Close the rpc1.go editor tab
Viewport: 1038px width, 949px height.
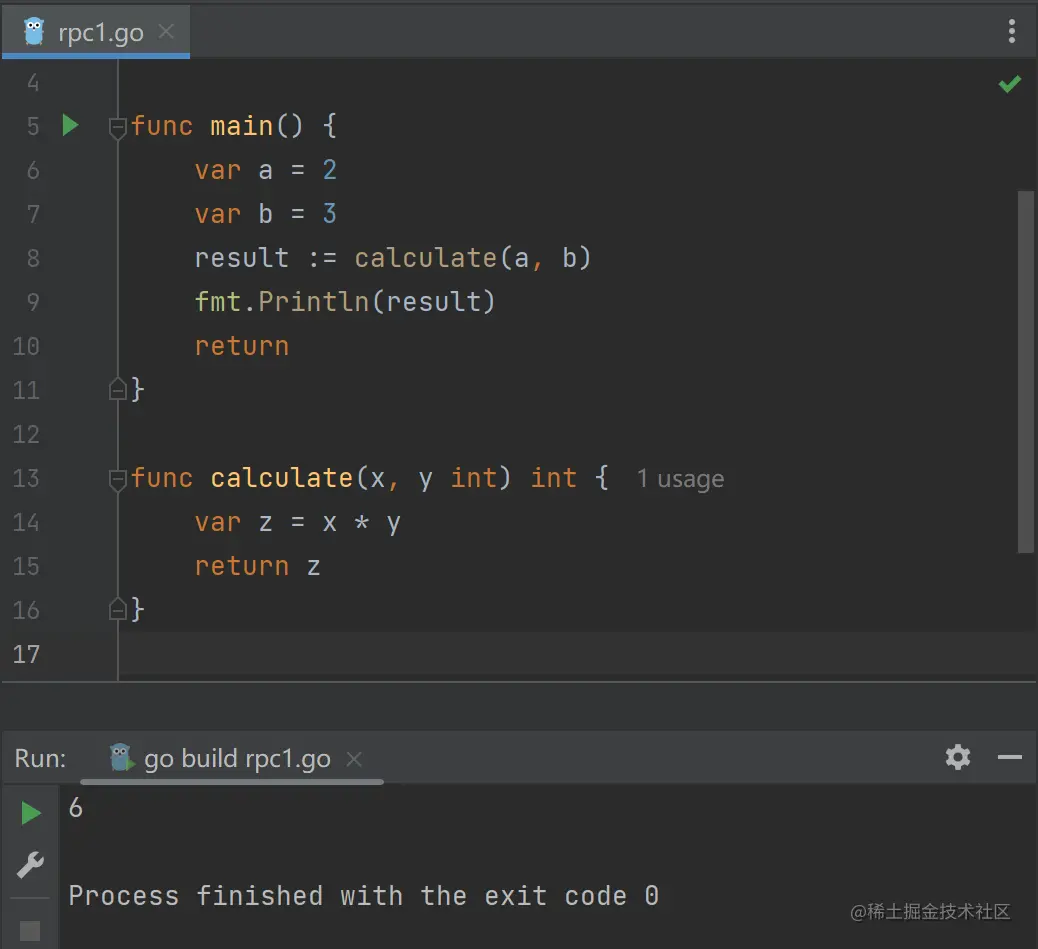point(166,31)
